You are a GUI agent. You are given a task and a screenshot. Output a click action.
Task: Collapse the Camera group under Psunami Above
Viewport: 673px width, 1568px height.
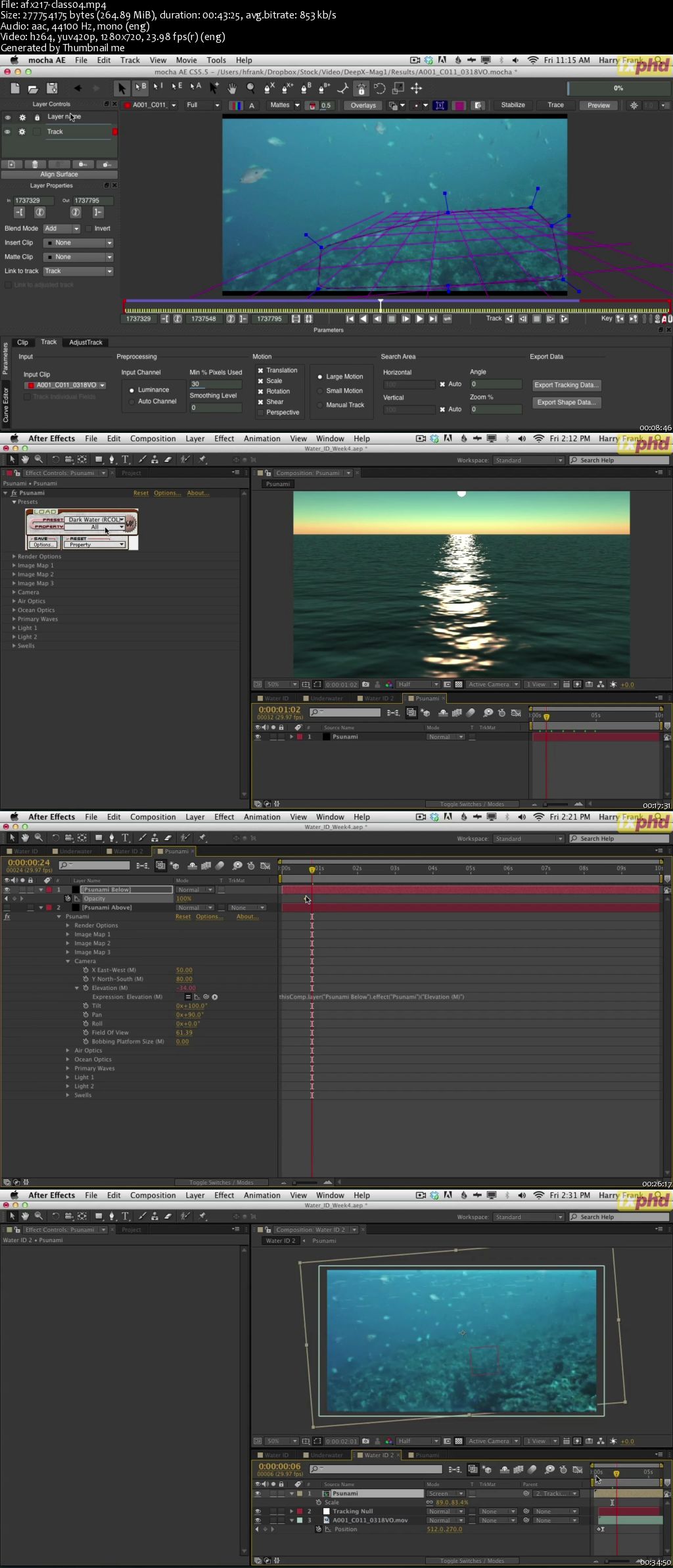68,961
